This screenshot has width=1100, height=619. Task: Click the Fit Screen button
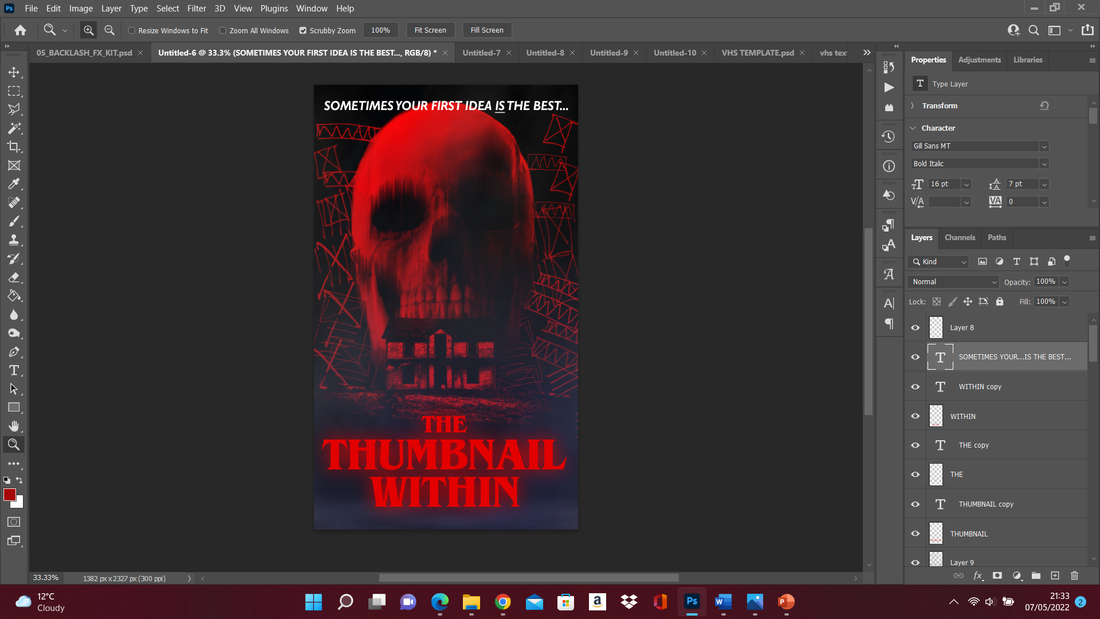pyautogui.click(x=430, y=30)
